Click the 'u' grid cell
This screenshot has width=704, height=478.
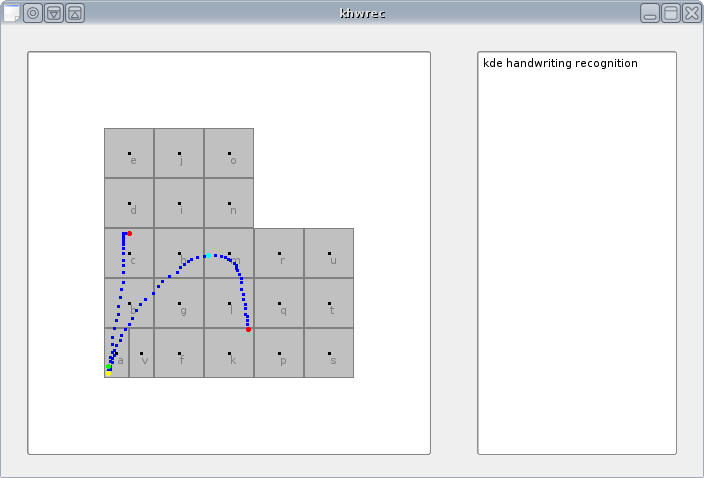329,253
